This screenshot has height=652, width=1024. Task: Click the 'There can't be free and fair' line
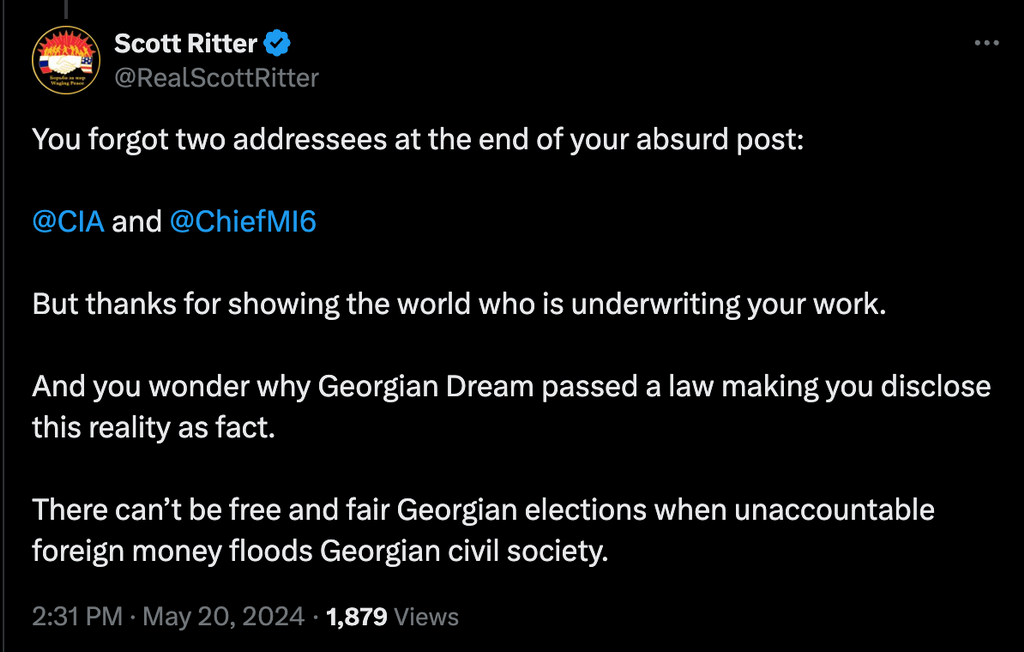click(x=483, y=510)
